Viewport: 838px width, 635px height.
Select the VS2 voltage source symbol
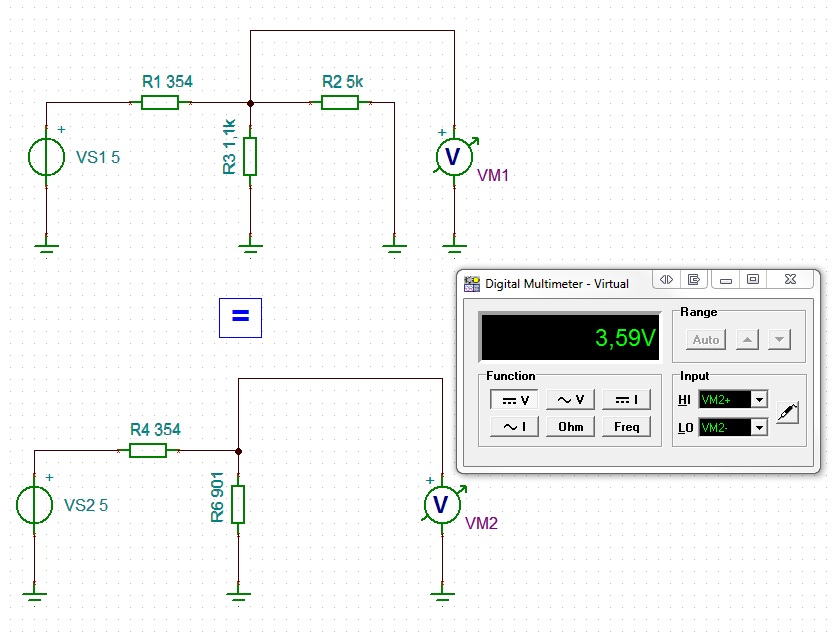(x=34, y=505)
